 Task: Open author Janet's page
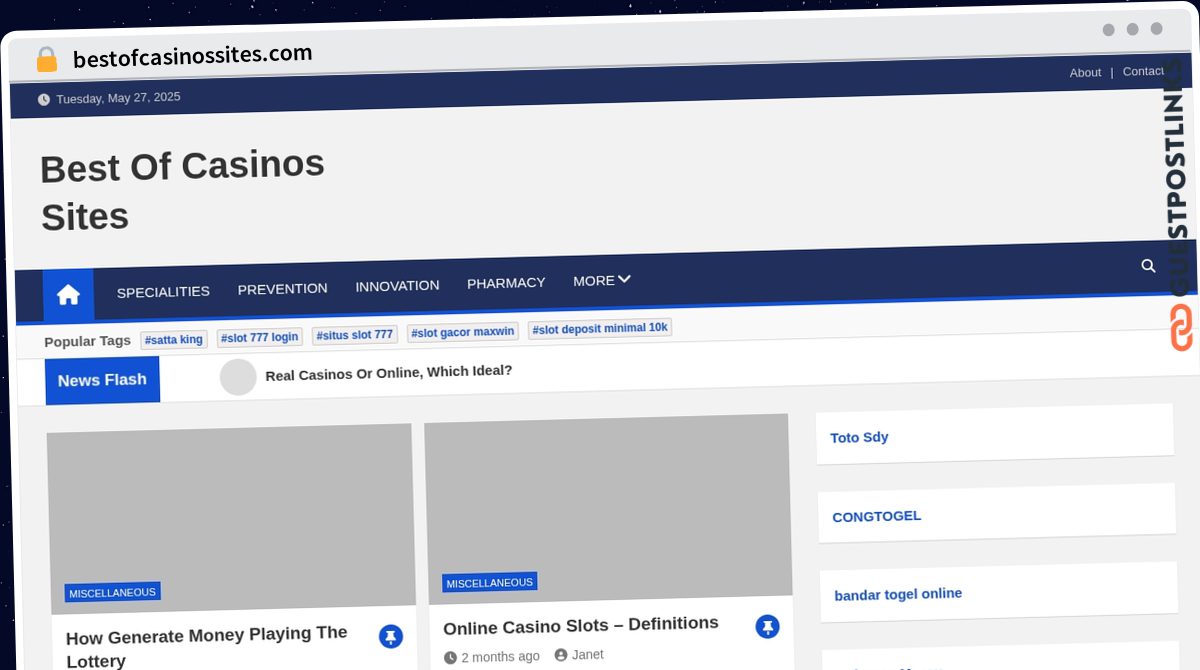(x=588, y=654)
